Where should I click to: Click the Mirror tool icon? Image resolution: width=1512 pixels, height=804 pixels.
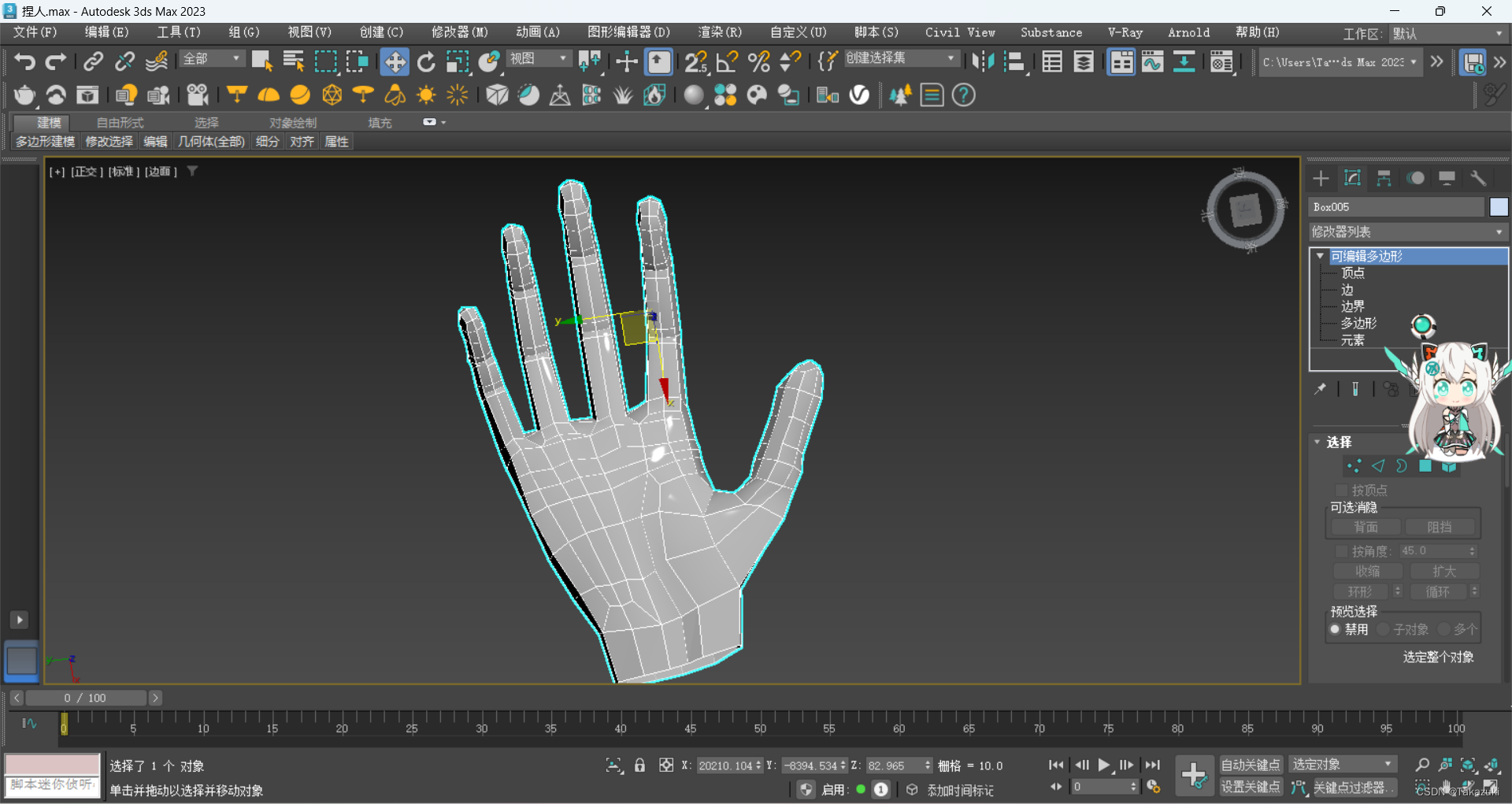pyautogui.click(x=983, y=62)
